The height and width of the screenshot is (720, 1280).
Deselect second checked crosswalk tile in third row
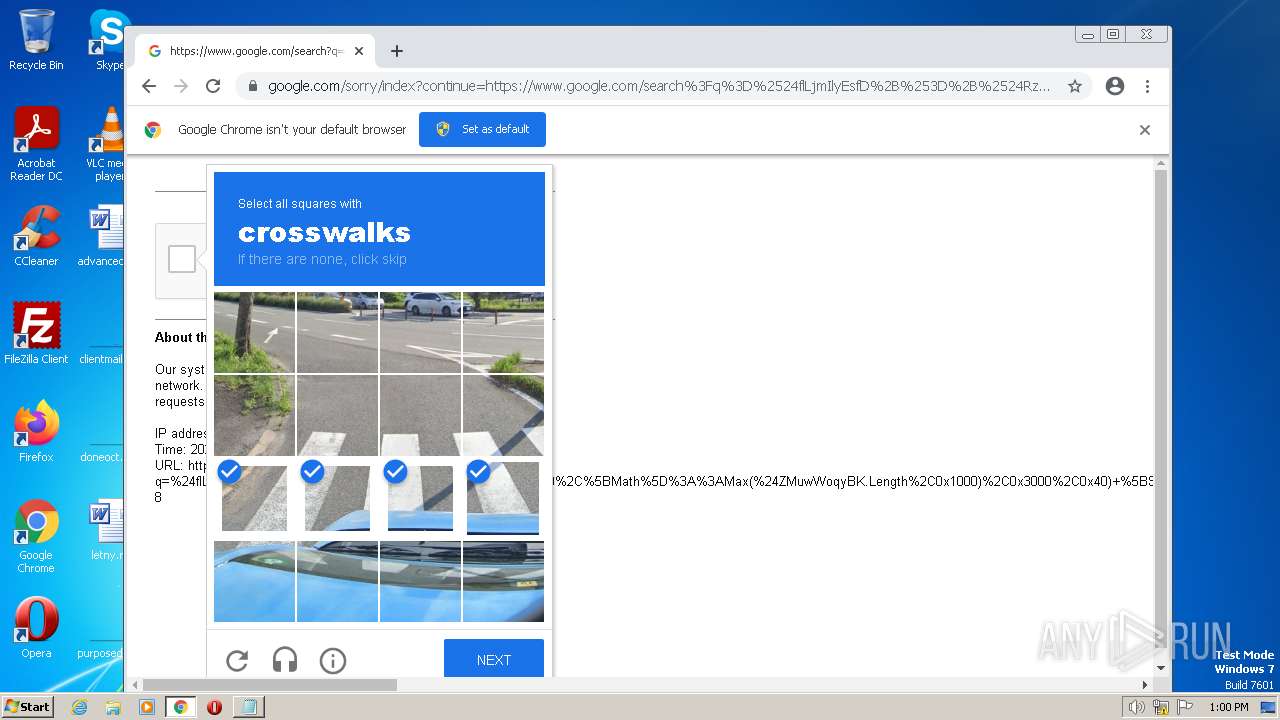pyautogui.click(x=337, y=498)
